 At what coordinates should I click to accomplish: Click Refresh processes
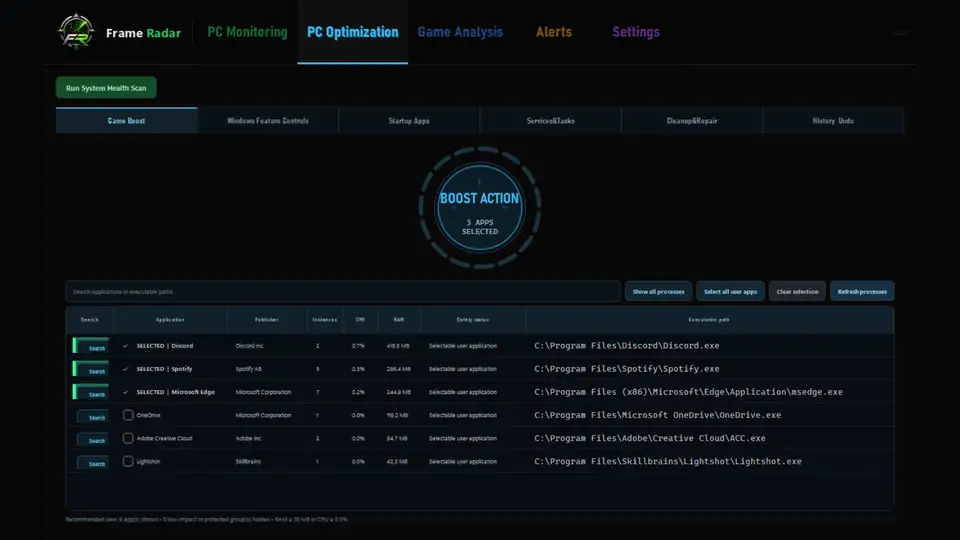coord(862,291)
